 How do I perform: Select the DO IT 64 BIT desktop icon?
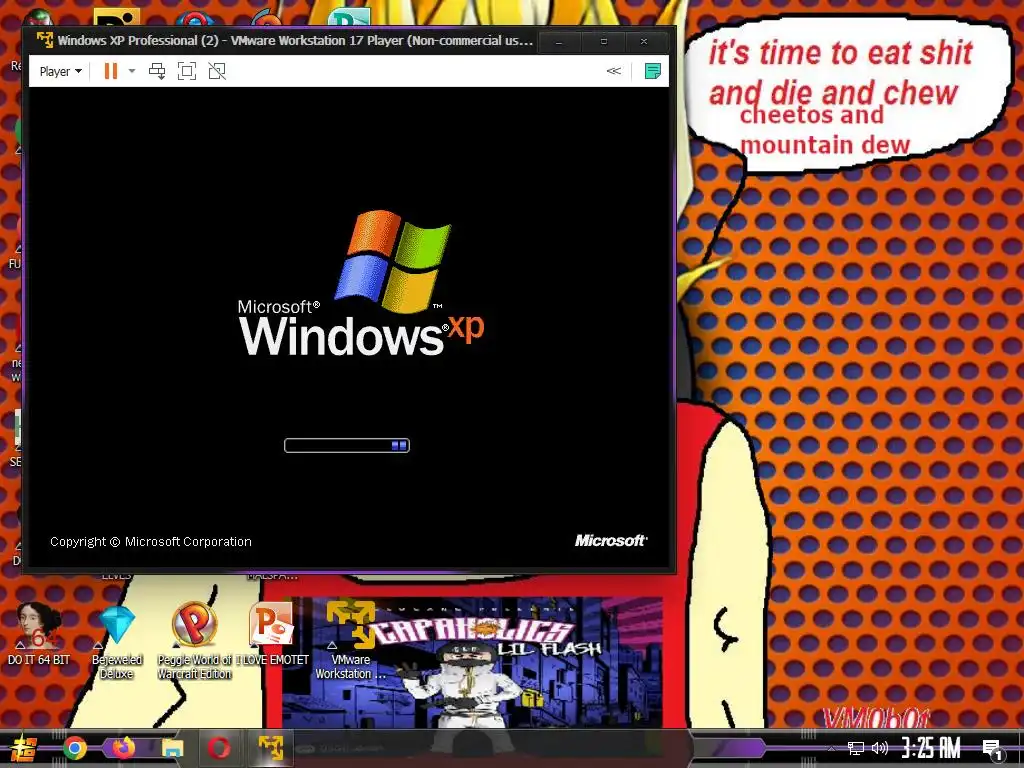[x=39, y=633]
